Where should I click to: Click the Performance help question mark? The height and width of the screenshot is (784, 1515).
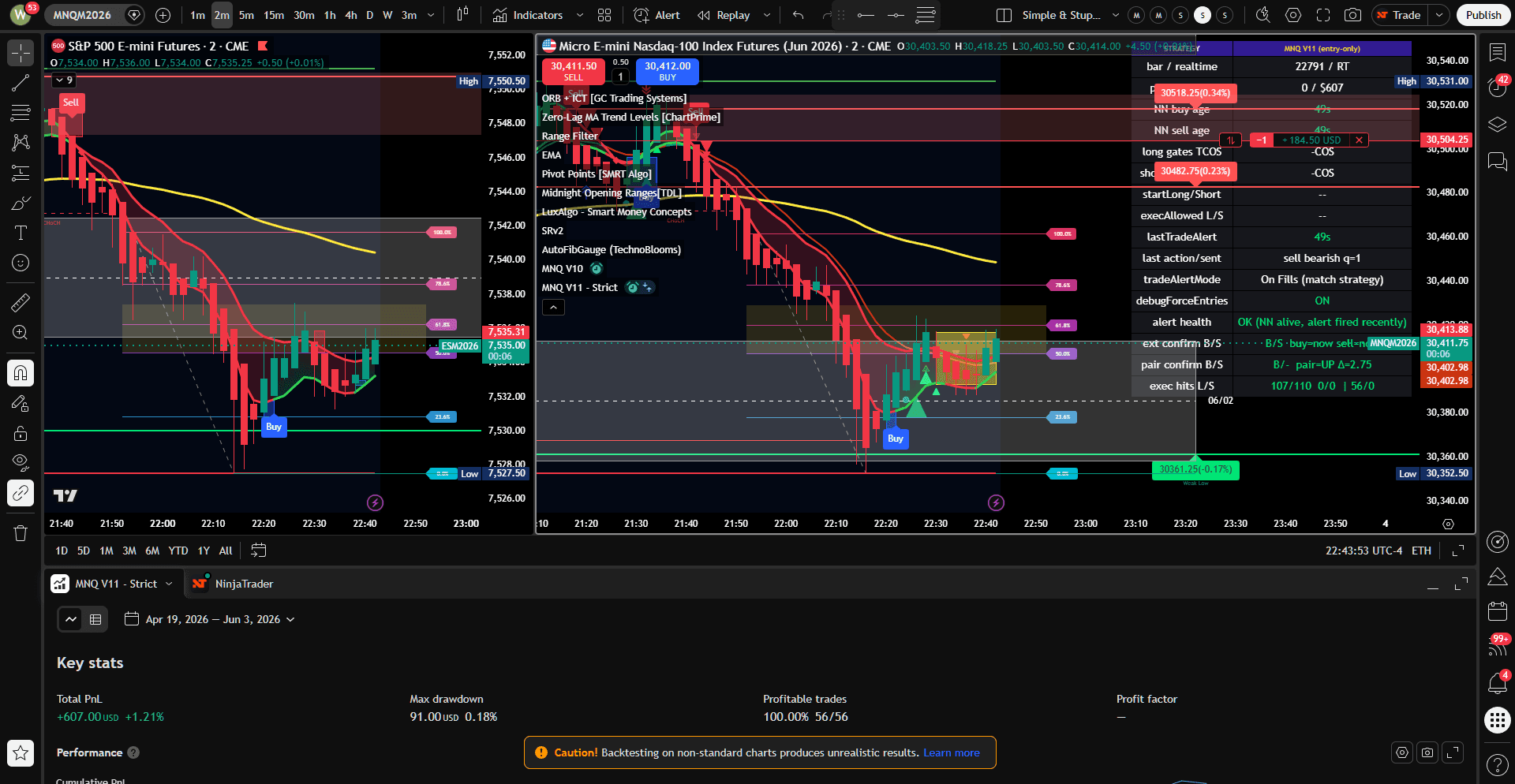click(x=133, y=752)
